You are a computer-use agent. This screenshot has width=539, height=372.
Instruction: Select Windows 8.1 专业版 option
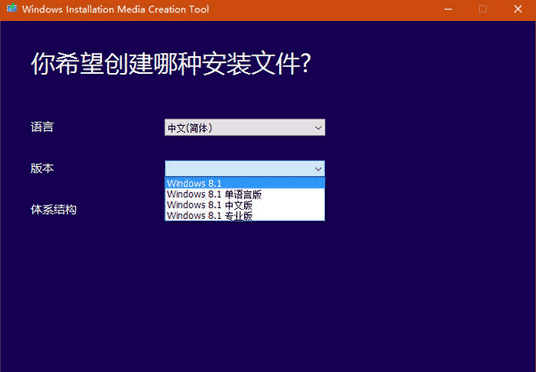click(x=245, y=215)
